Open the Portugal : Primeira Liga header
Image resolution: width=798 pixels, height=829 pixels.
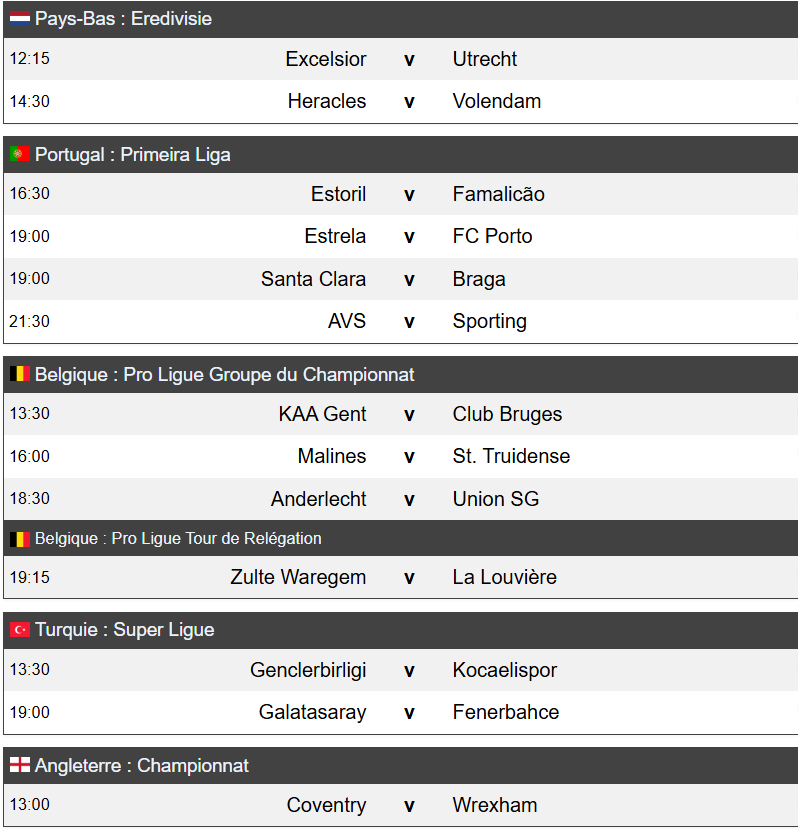pos(132,155)
